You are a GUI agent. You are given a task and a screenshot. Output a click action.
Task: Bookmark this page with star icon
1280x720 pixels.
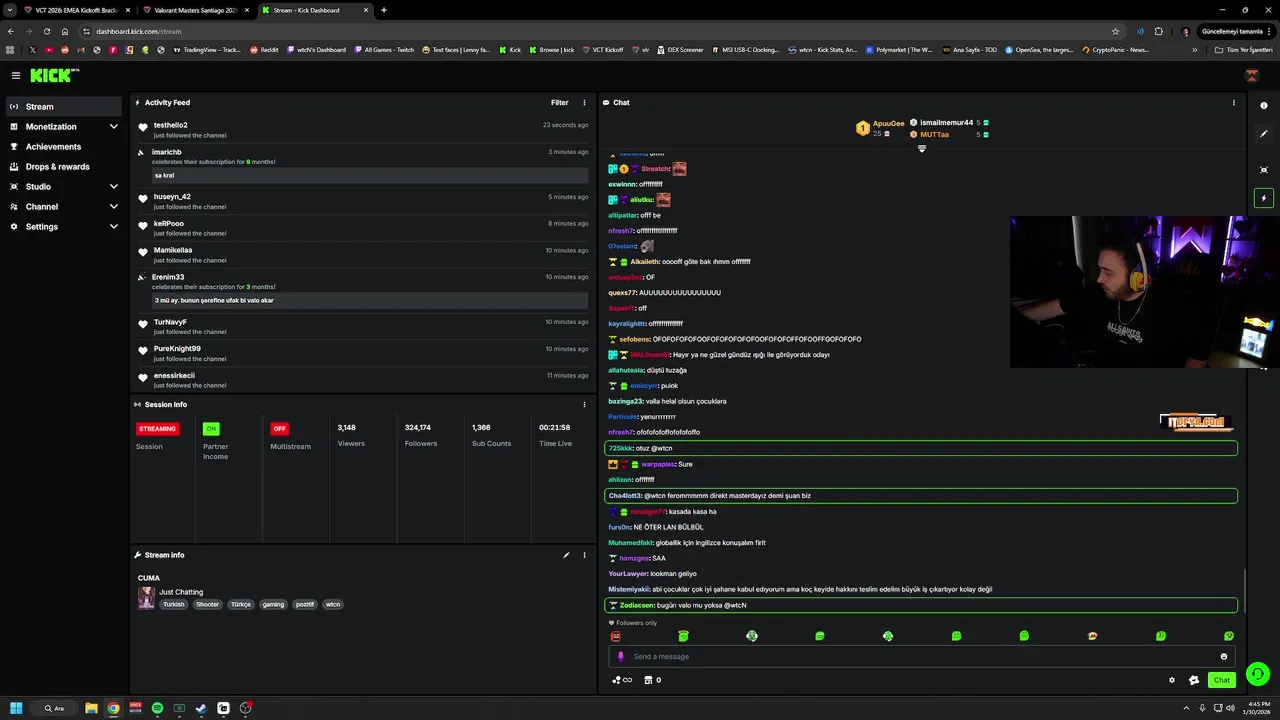tap(1115, 31)
